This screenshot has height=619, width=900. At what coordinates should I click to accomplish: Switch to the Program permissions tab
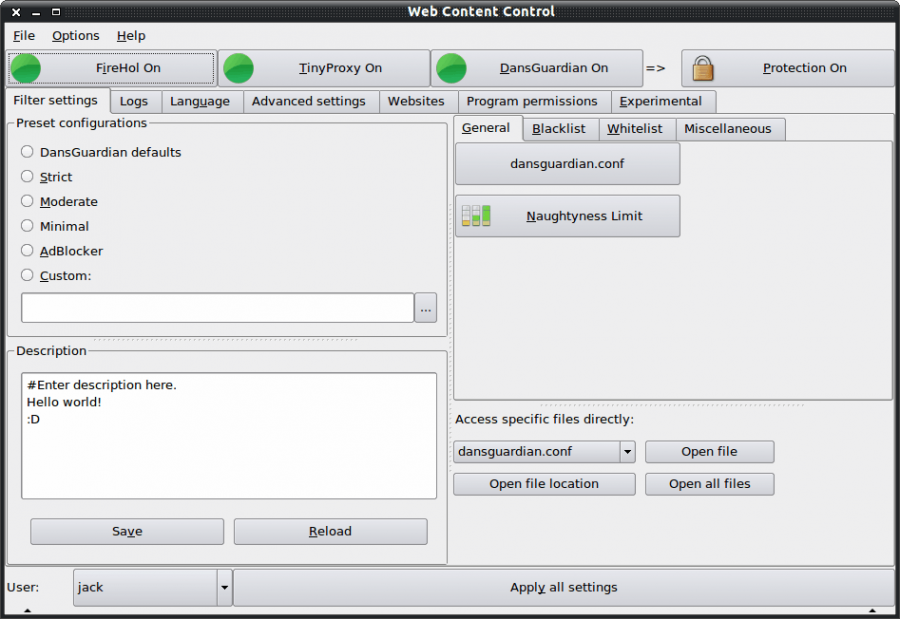[x=531, y=101]
